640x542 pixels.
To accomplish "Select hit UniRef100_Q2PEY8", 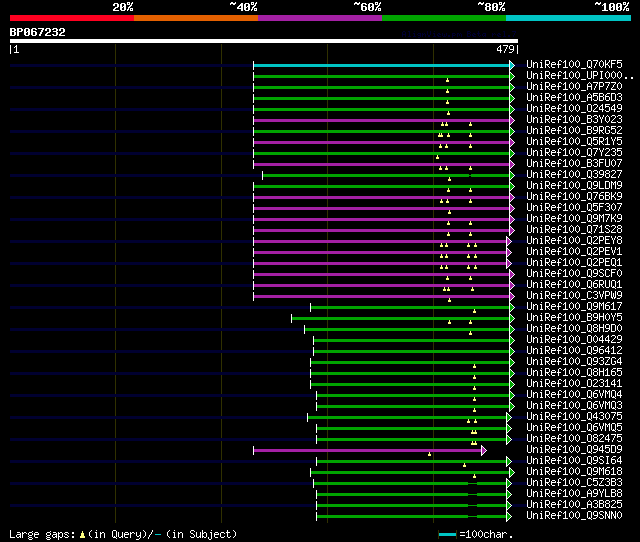I will click(x=574, y=241).
